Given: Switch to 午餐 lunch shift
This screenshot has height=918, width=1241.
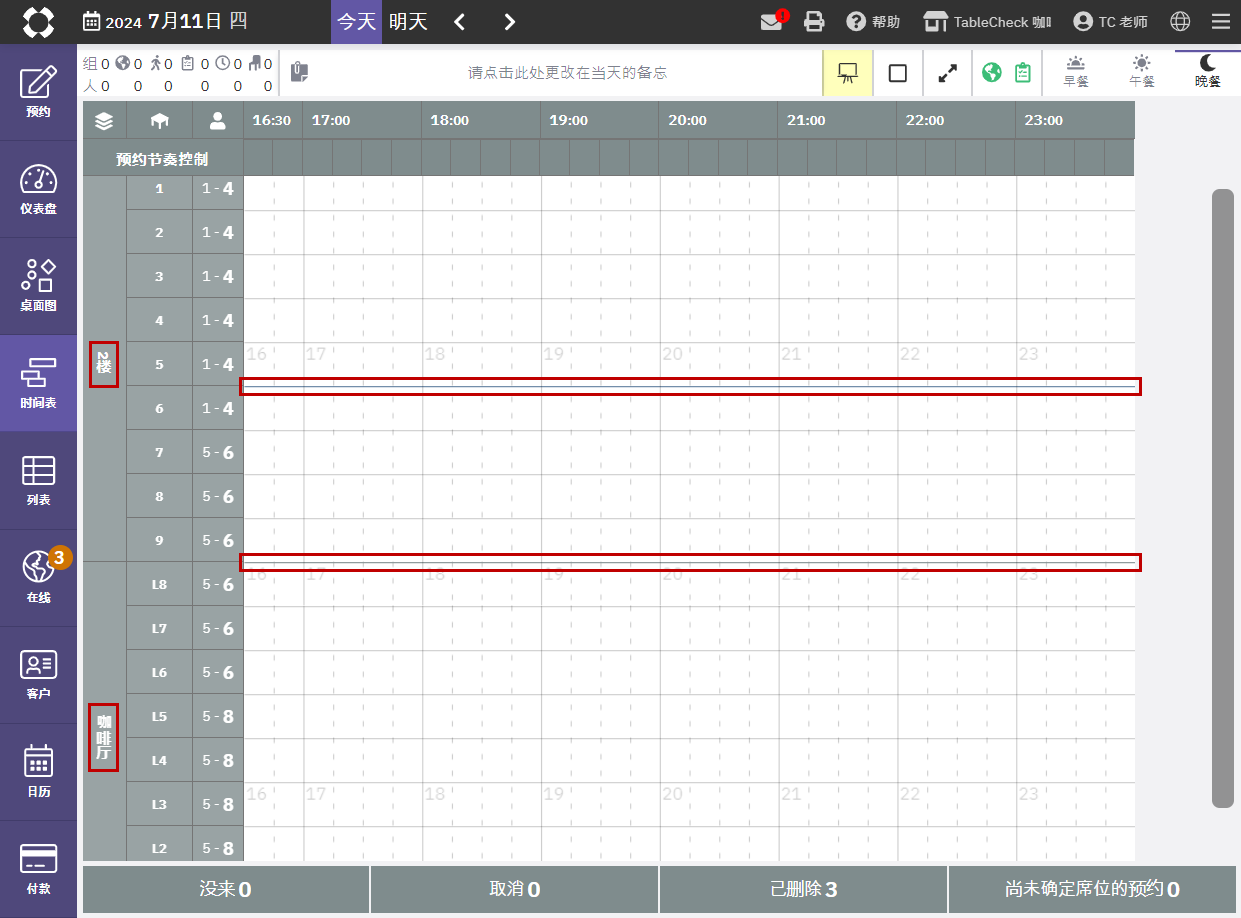Looking at the screenshot, I should 1142,72.
